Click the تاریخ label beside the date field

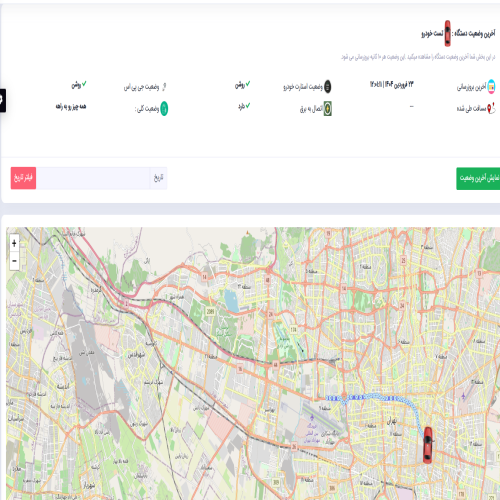[158, 178]
